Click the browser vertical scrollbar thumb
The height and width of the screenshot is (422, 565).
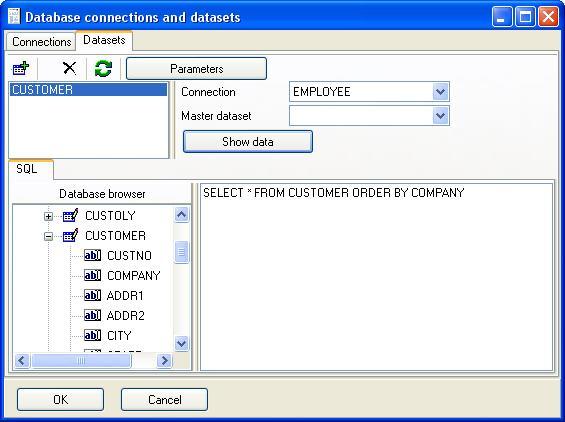point(182,252)
